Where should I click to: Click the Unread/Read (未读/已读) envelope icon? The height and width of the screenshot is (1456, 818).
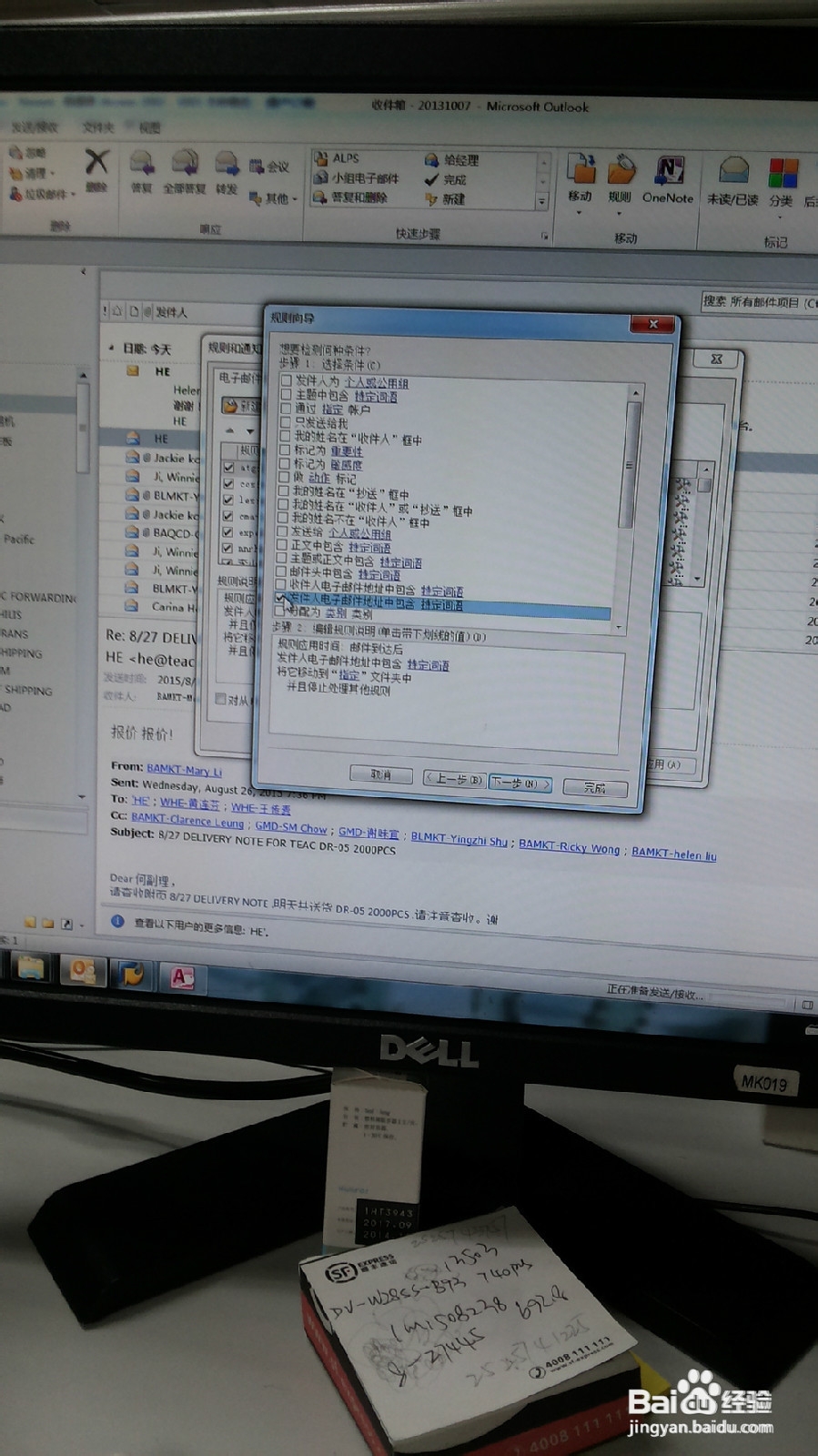pyautogui.click(x=733, y=171)
